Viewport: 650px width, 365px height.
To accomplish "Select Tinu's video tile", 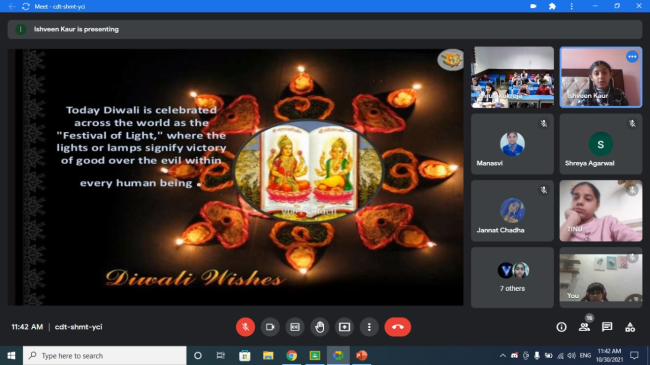I will (x=601, y=211).
